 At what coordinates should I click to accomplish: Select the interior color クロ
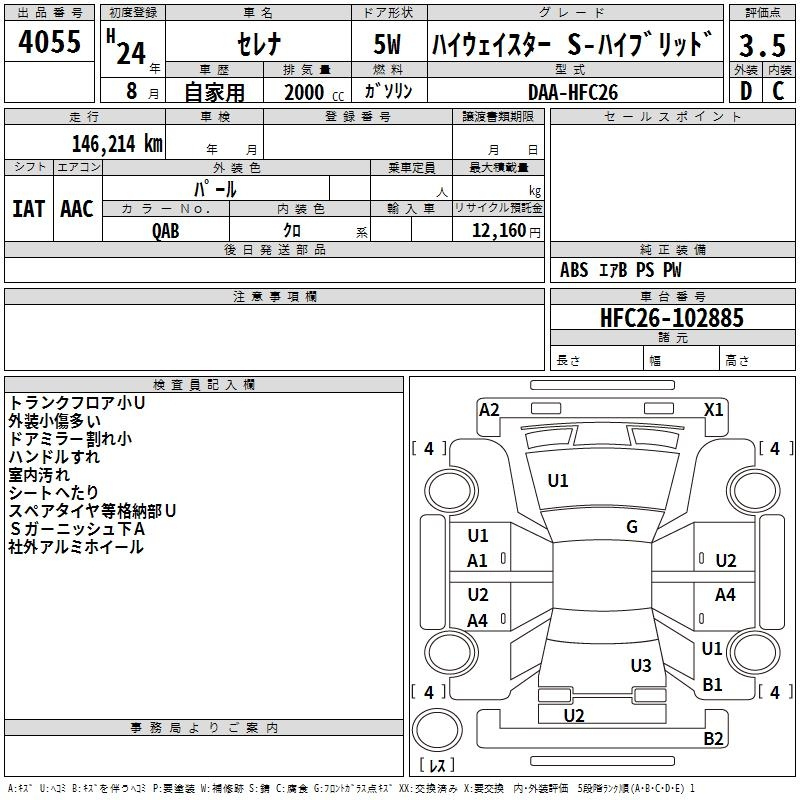292,231
